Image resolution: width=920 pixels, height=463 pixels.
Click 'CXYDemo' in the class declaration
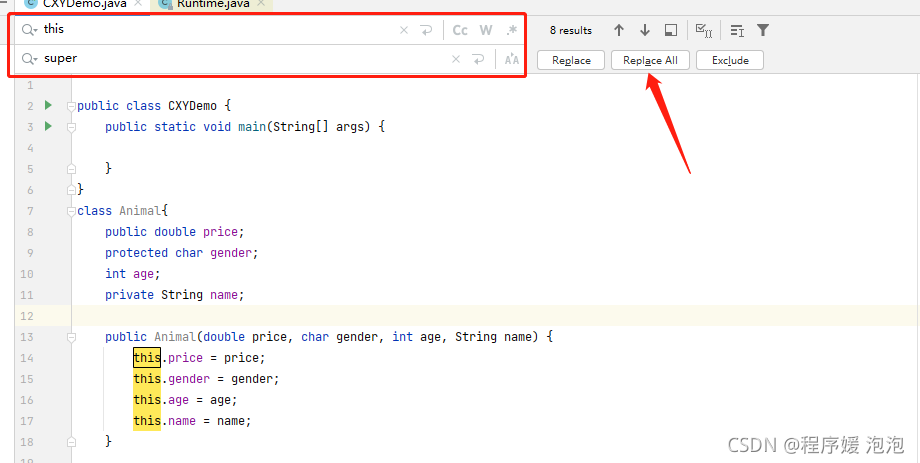pyautogui.click(x=192, y=106)
